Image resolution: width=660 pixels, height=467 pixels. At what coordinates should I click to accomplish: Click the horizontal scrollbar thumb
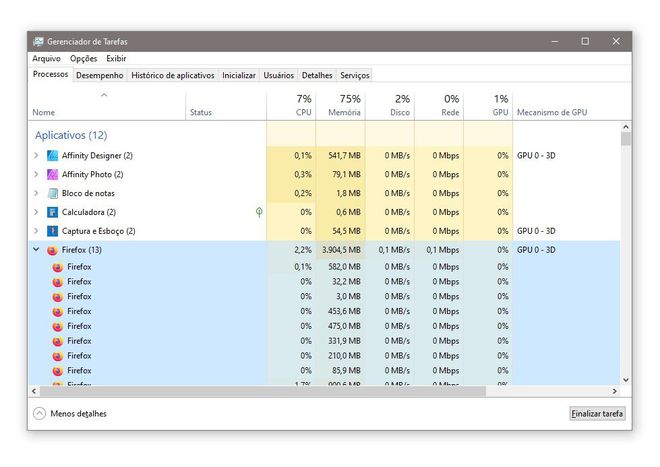[263, 391]
